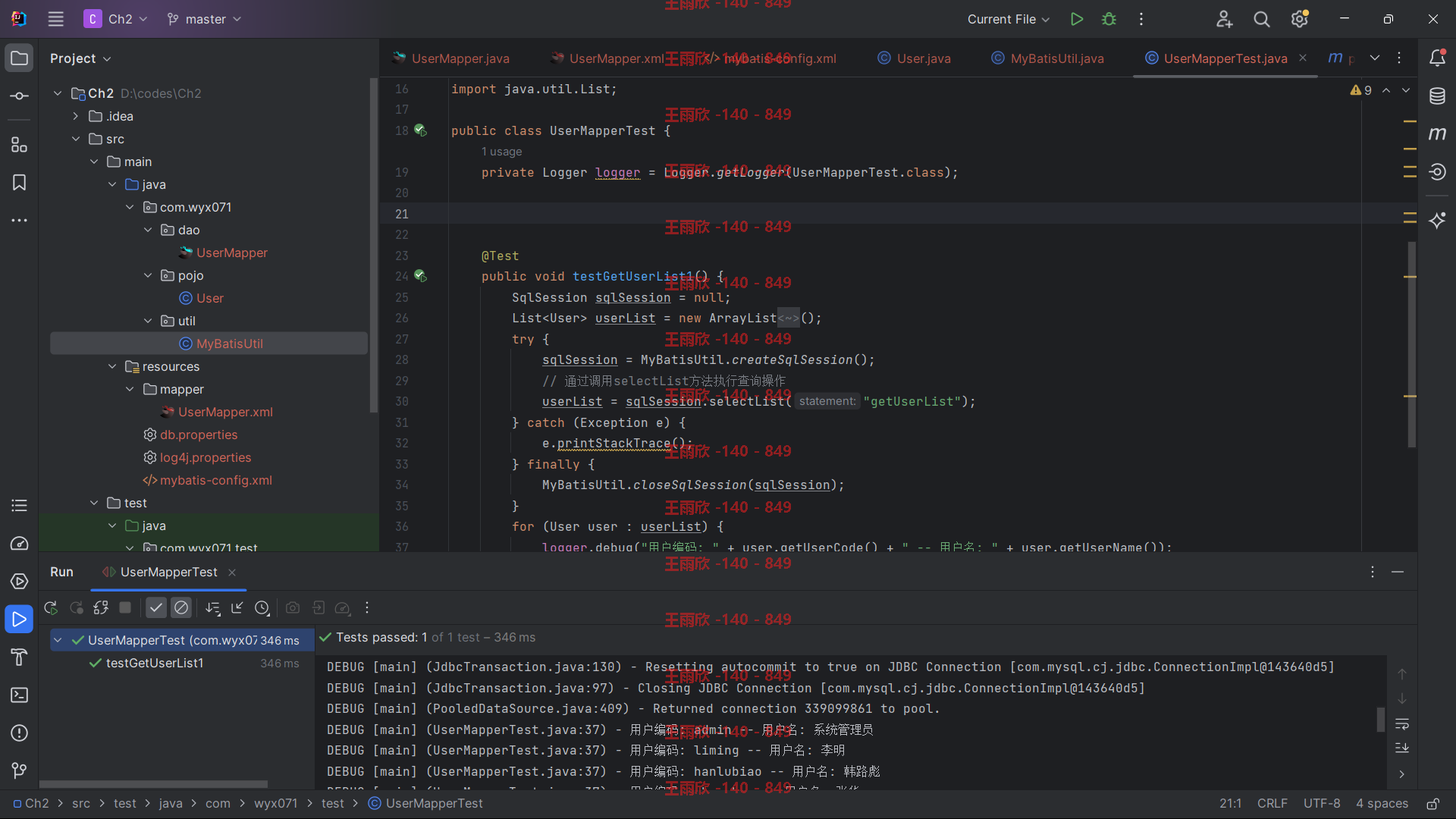
Task: Open the Git tool window
Action: tap(20, 770)
